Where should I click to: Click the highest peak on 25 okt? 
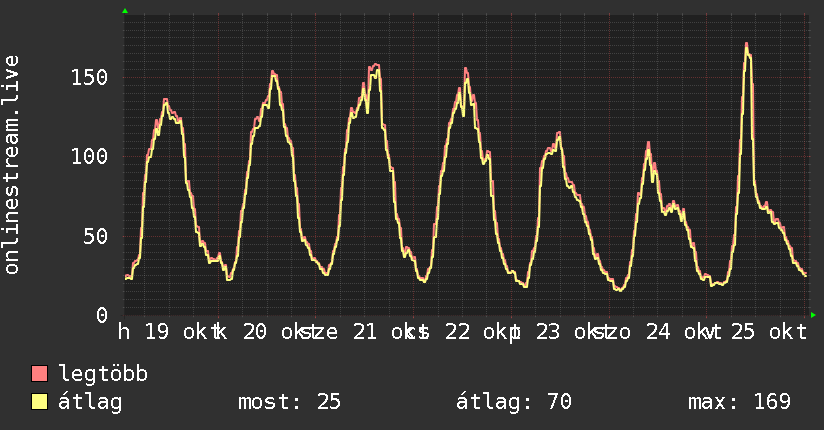(746, 45)
